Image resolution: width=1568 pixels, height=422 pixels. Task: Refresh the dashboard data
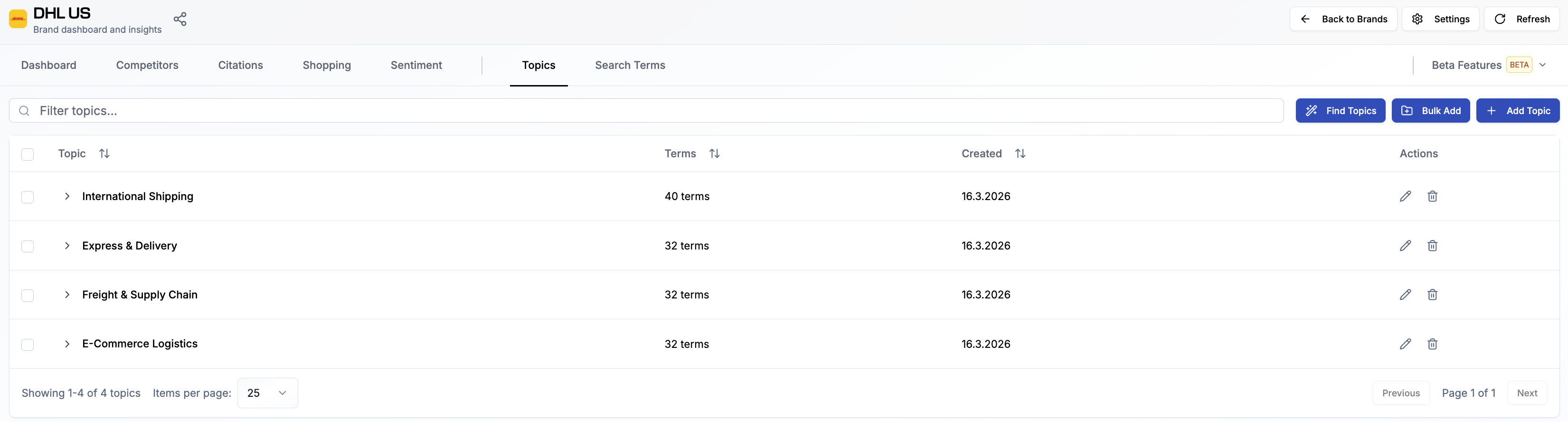coord(1522,19)
